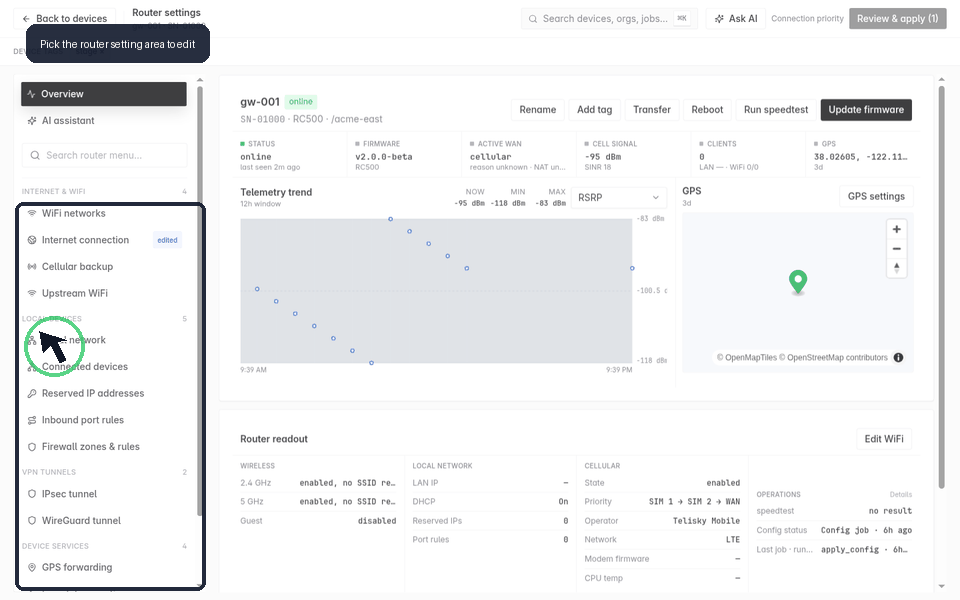Click the Ask AI sparkle icon

(x=719, y=19)
